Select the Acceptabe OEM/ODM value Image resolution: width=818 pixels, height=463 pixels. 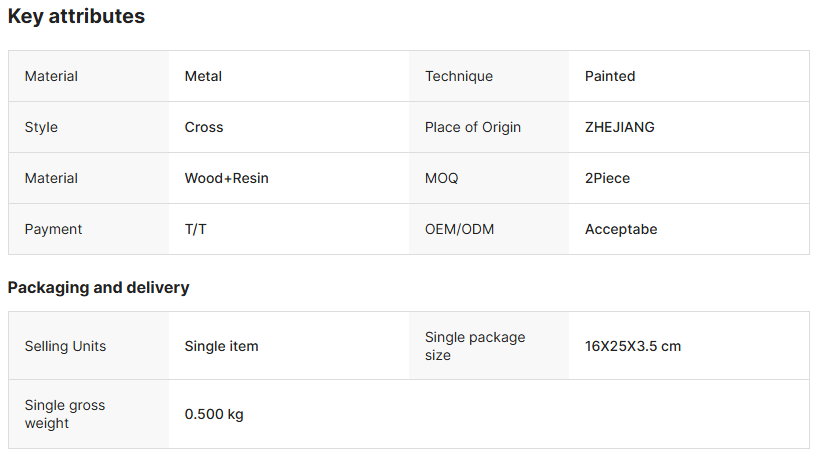(x=621, y=229)
